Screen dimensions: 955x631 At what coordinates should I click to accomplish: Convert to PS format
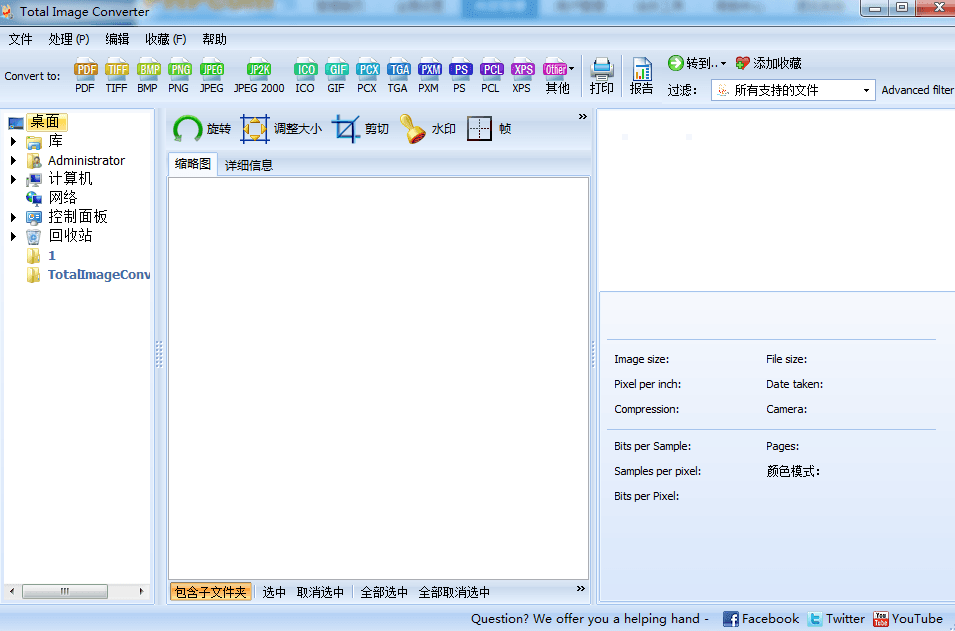[460, 76]
